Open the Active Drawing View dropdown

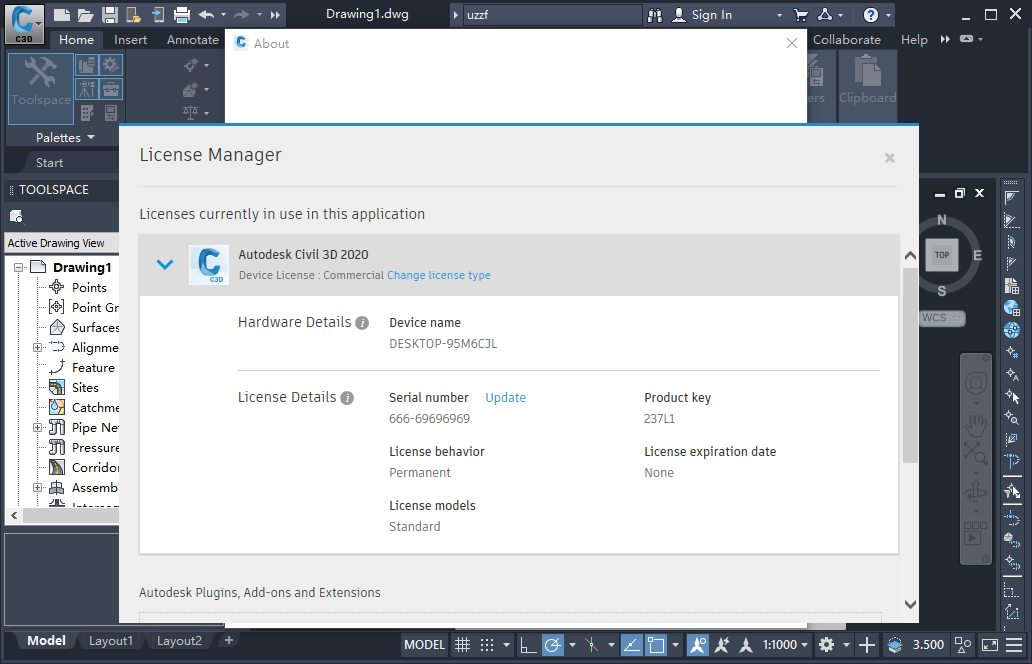[62, 243]
